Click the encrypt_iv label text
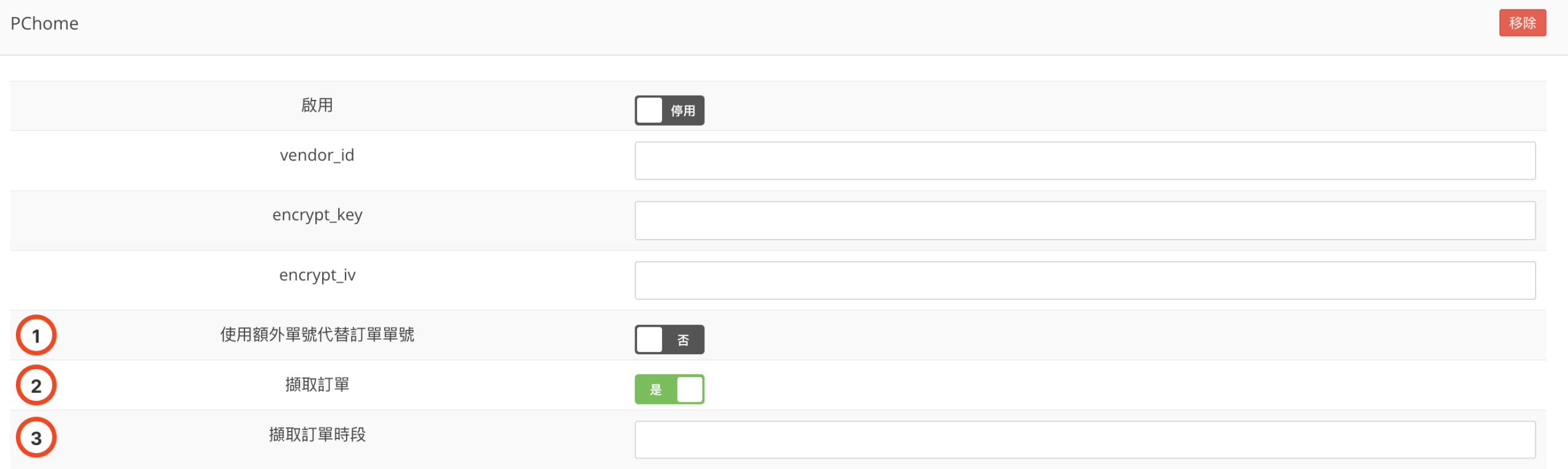This screenshot has width=1568, height=469. click(317, 275)
